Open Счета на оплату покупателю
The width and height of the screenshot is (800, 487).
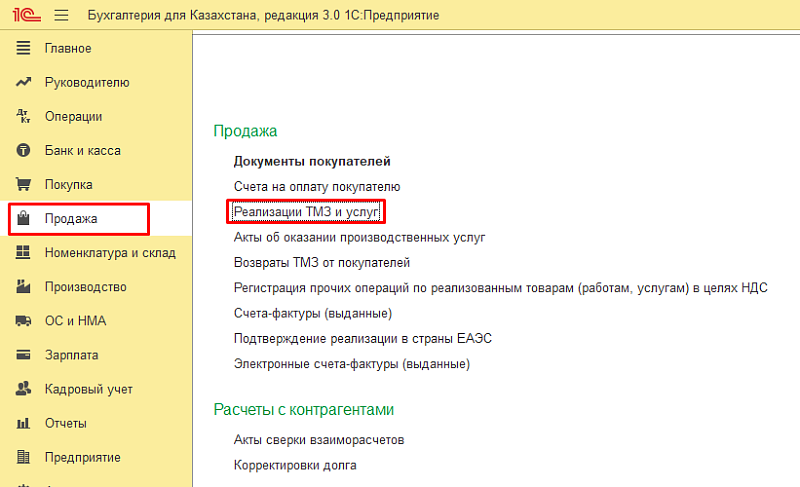pos(316,186)
